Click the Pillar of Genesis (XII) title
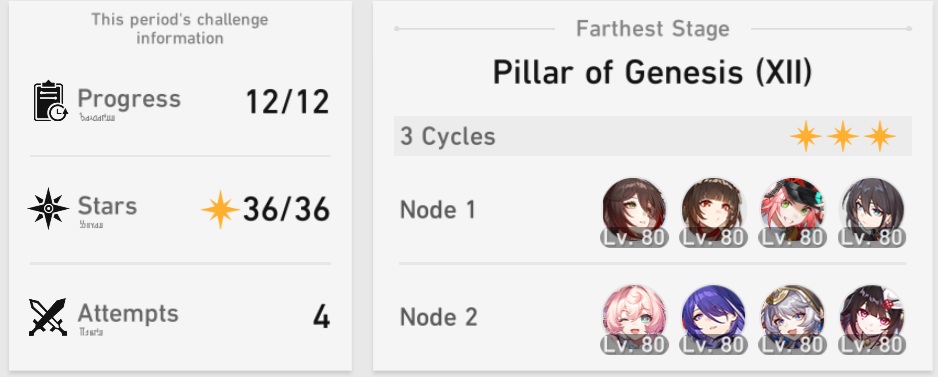 [x=653, y=72]
